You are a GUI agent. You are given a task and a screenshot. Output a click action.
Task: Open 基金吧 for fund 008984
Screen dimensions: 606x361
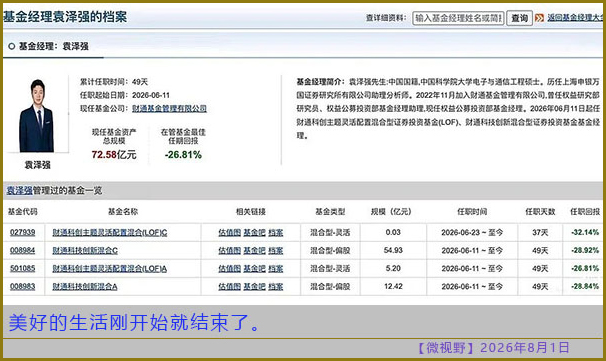click(254, 250)
